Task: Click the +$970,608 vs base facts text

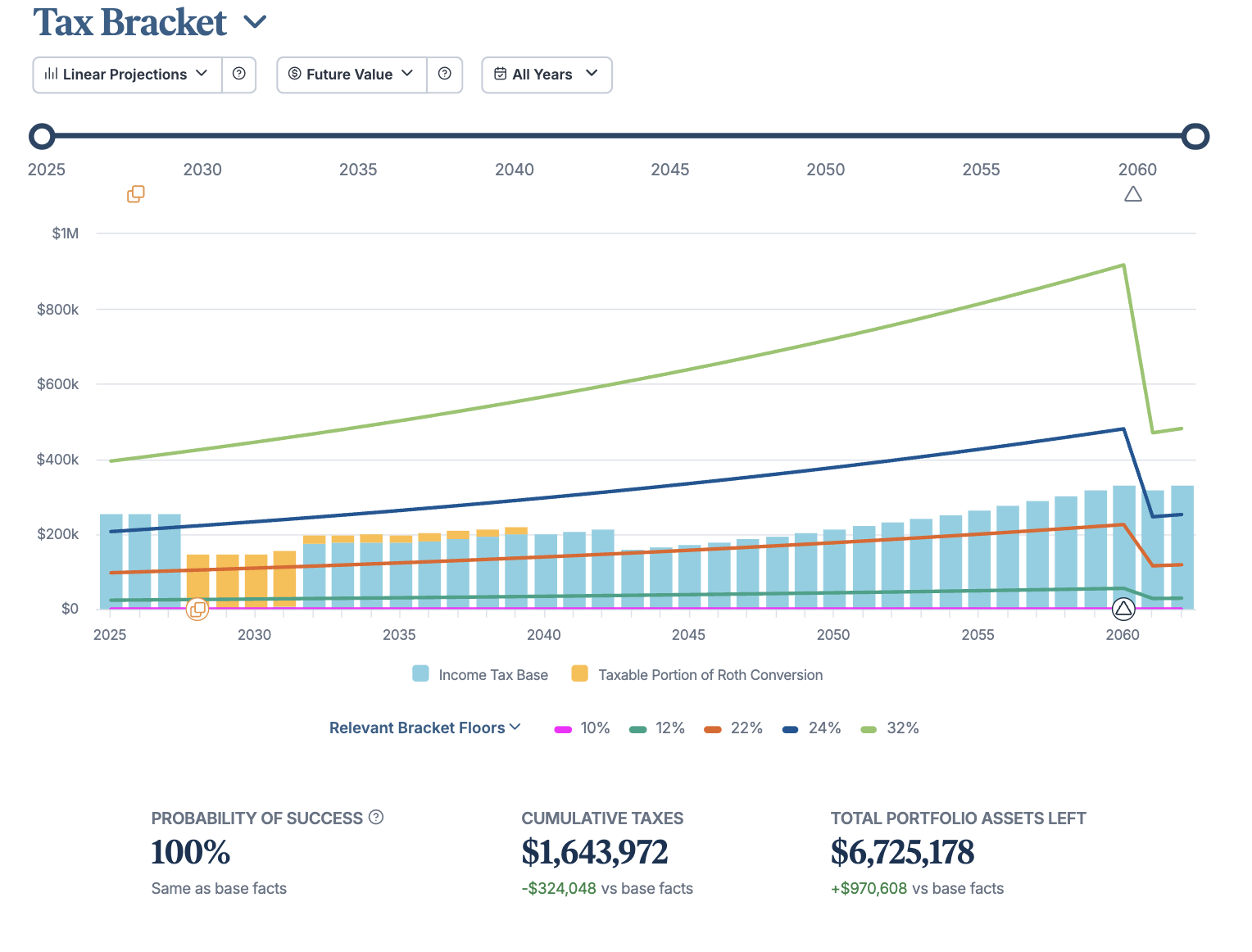Action: coord(917,888)
